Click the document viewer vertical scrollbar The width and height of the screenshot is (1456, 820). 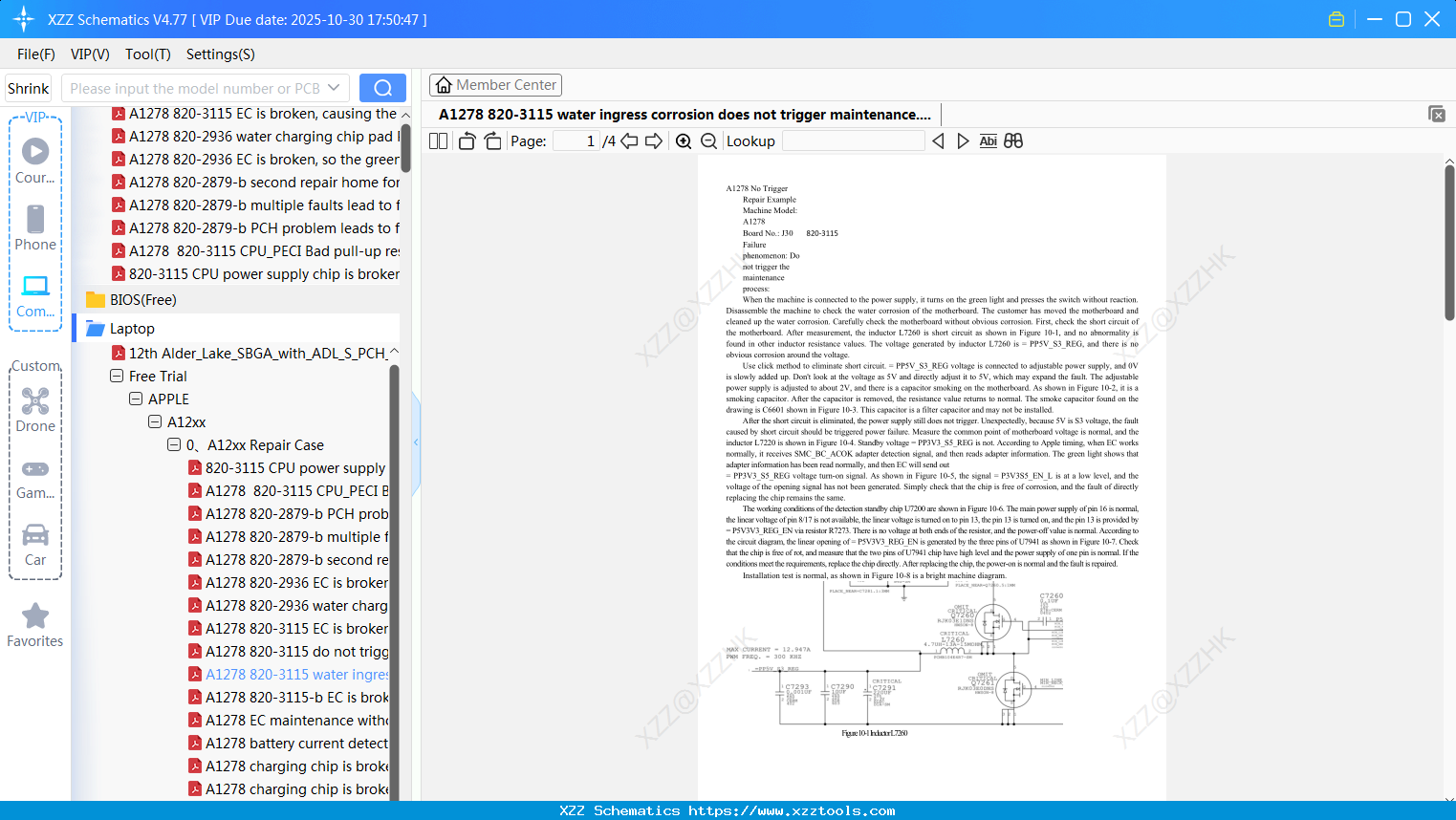coord(1449,243)
